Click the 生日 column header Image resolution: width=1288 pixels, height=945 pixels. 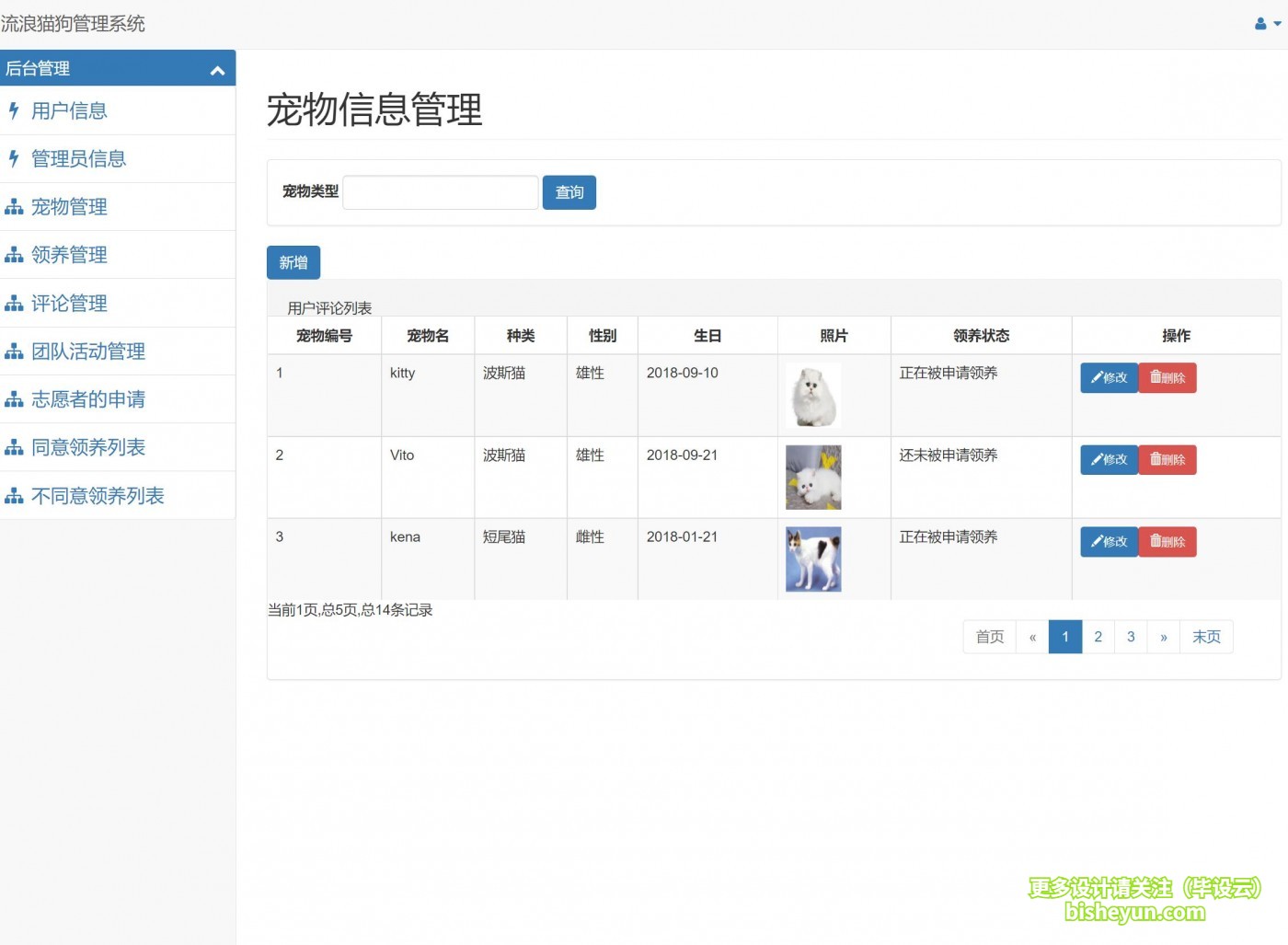tap(707, 336)
